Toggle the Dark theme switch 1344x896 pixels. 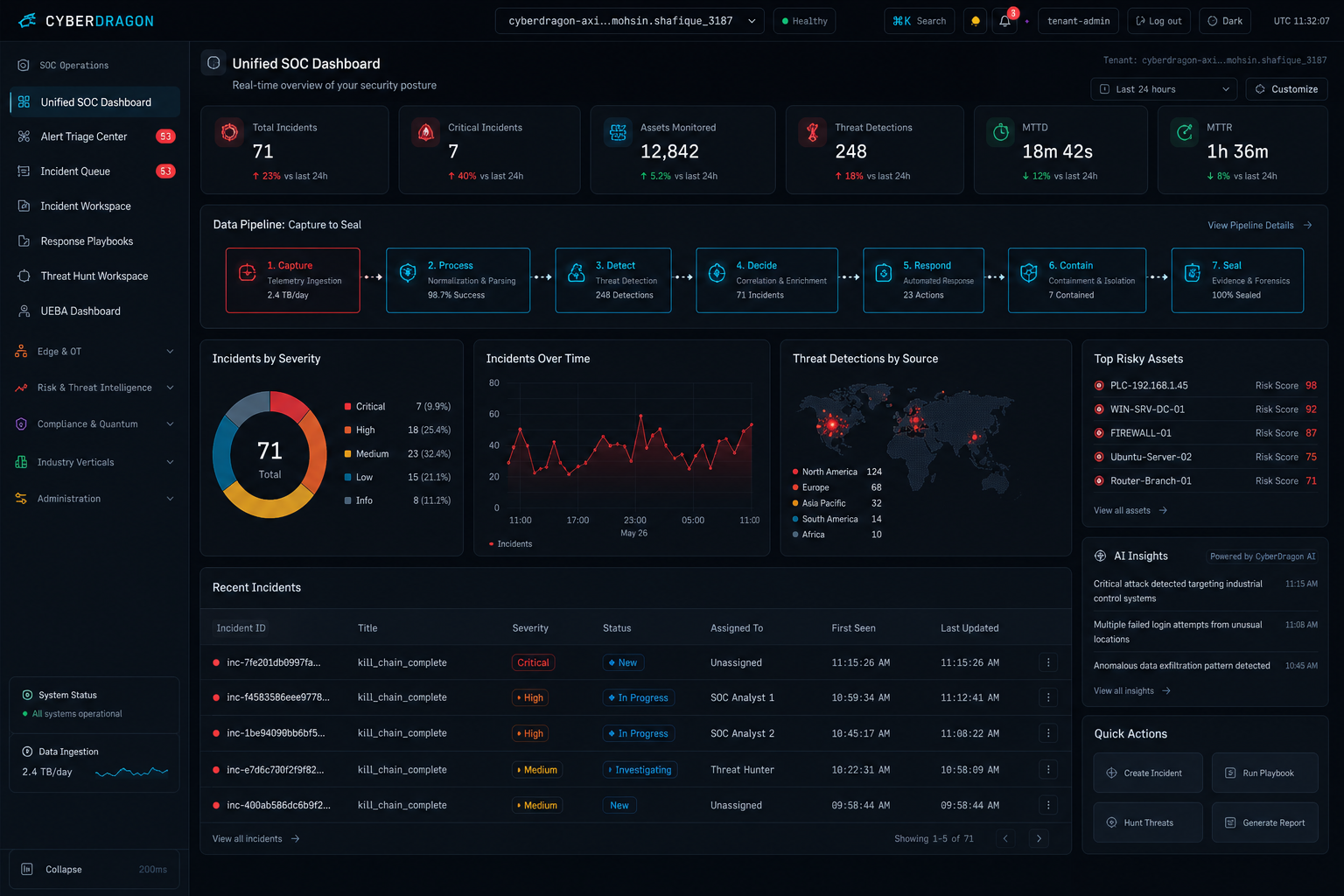point(1225,21)
